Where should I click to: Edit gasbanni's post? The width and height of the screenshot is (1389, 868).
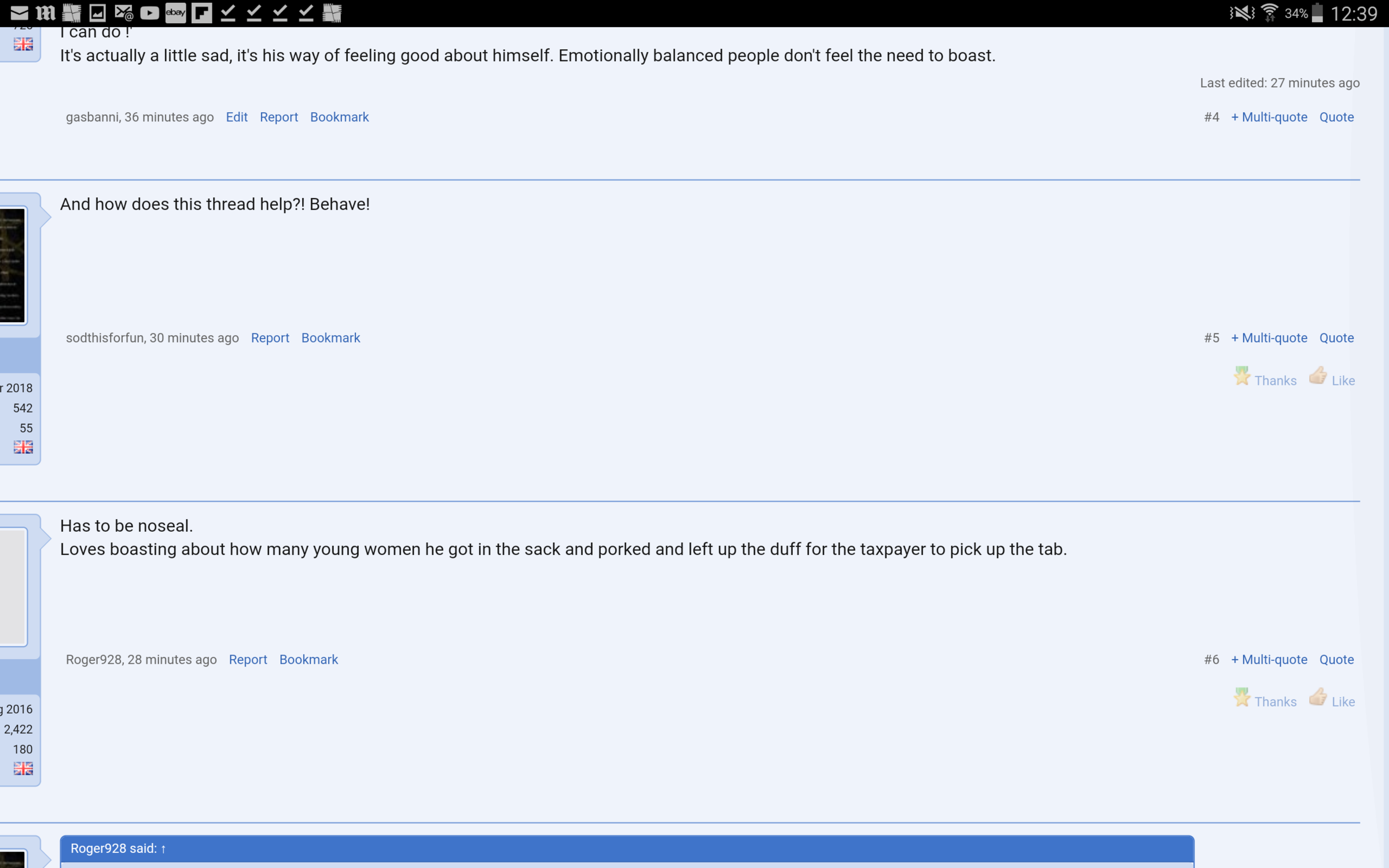236,117
